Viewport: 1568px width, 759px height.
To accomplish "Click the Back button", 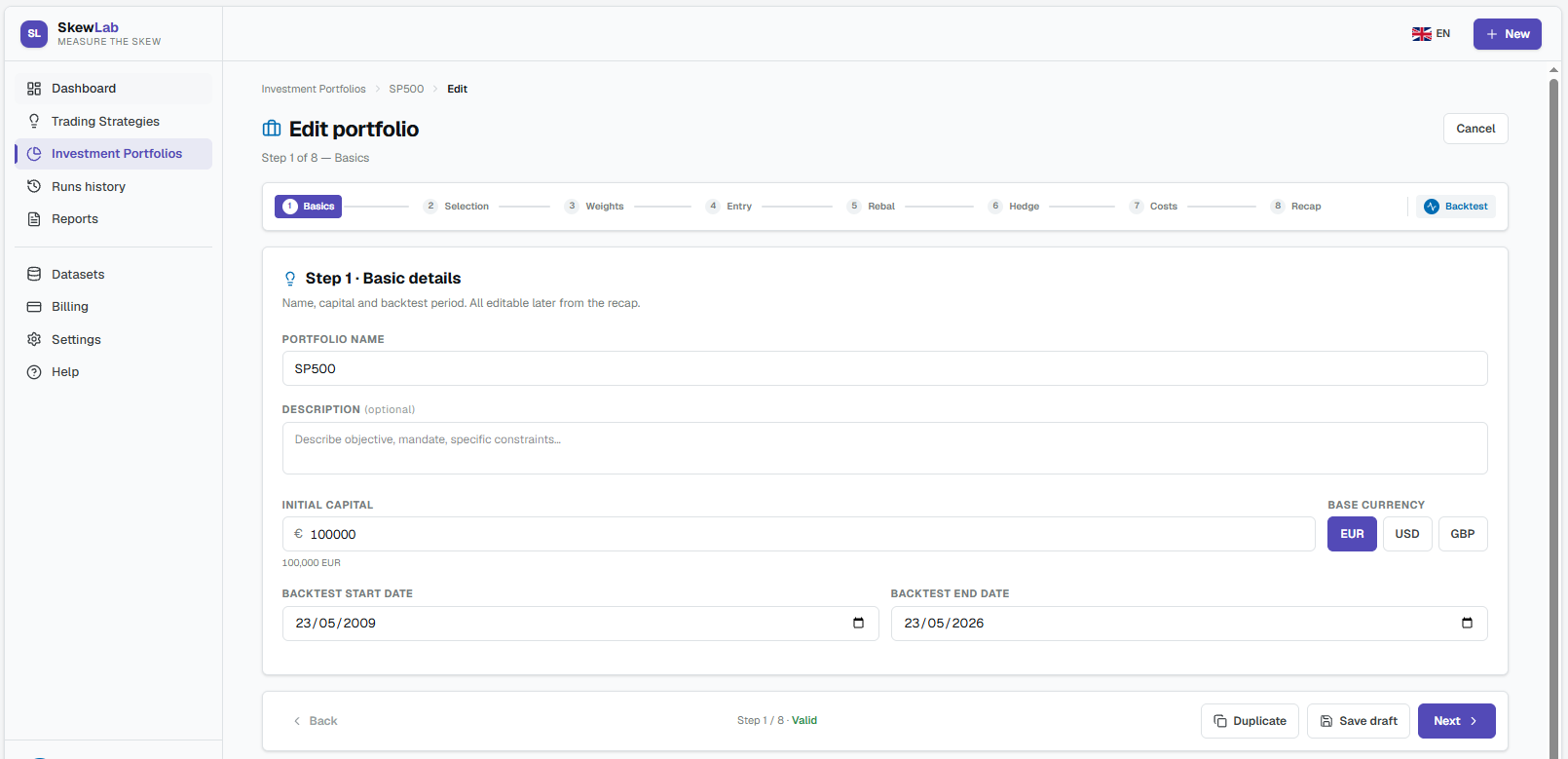I will 315,721.
